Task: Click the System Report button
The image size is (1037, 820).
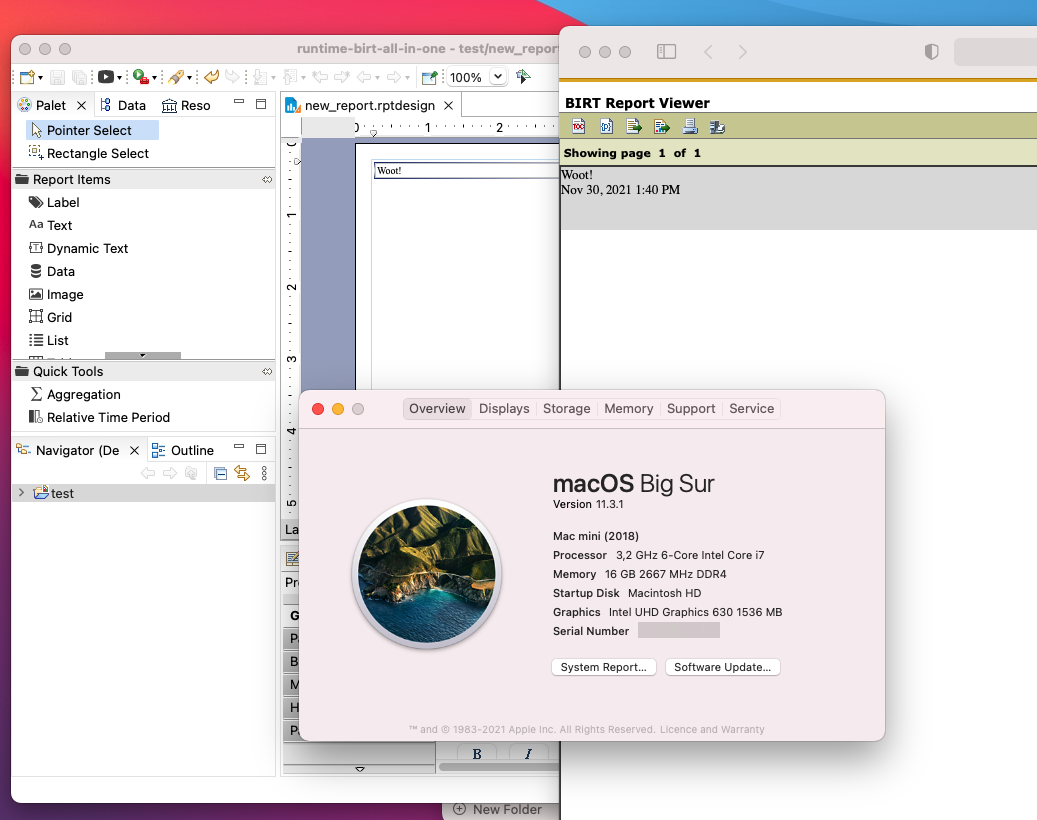Action: pos(603,667)
